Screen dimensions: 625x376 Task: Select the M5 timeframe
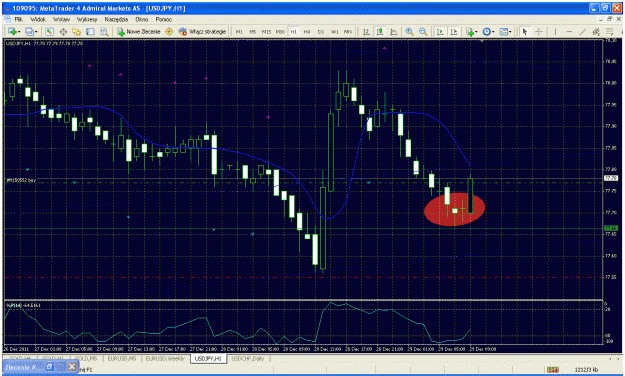coord(253,32)
